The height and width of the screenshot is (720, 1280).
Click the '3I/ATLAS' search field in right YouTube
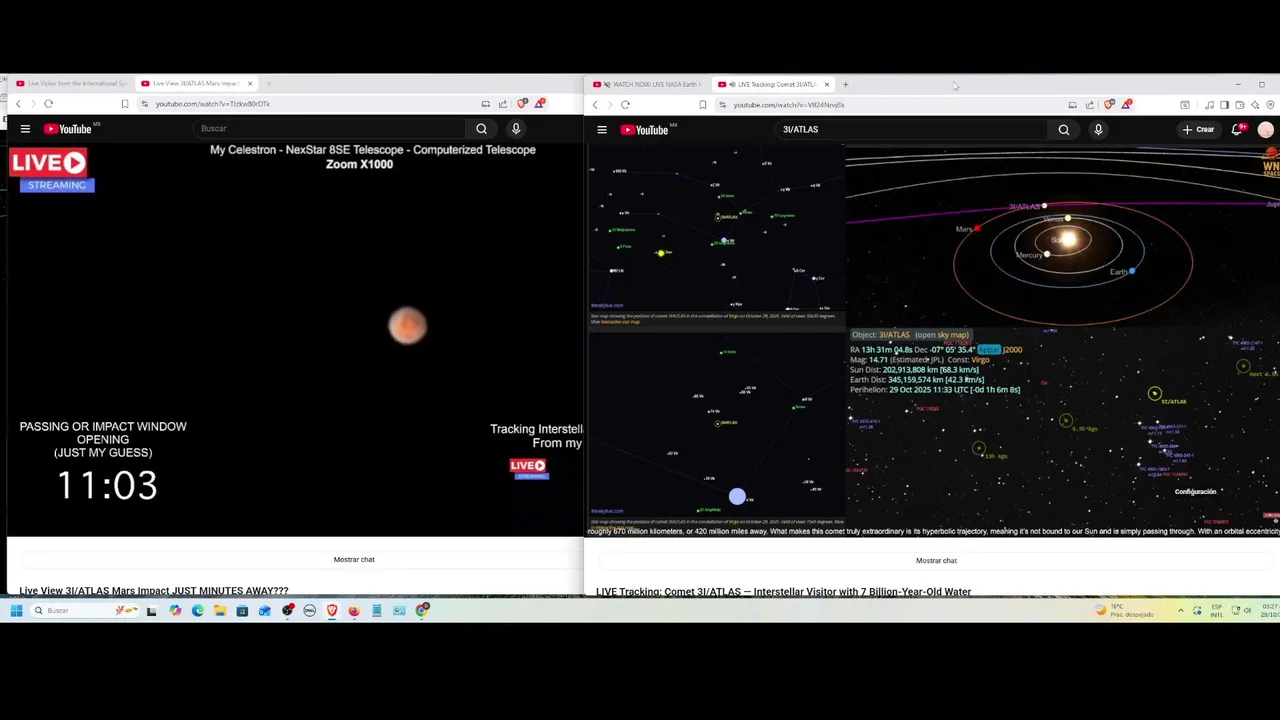pyautogui.click(x=912, y=129)
